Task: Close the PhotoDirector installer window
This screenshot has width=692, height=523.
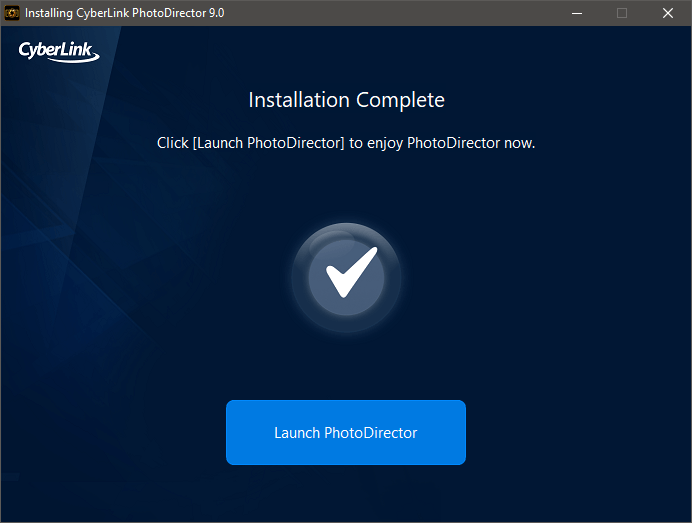Action: click(668, 13)
